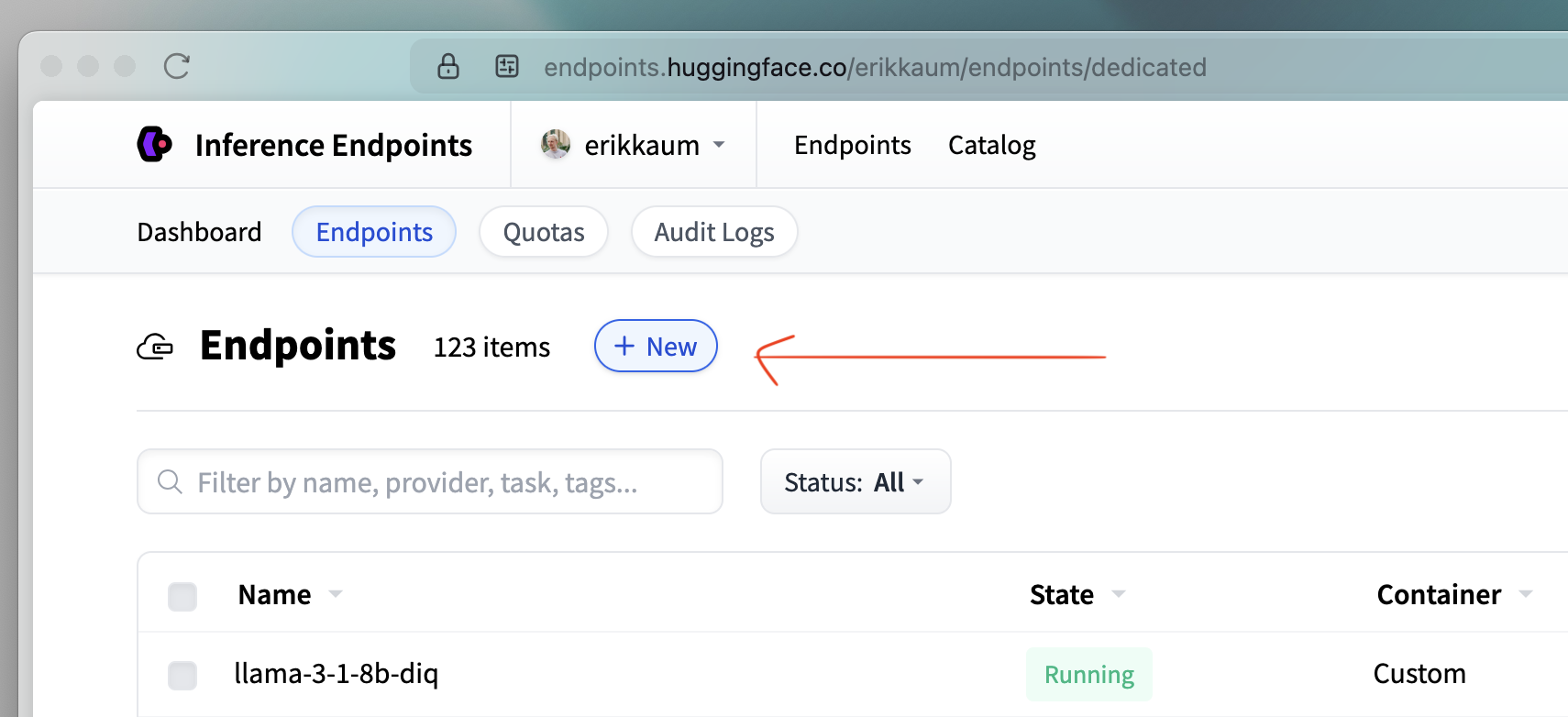
Task: Click the cloud icon beside Endpoints heading
Action: (155, 347)
